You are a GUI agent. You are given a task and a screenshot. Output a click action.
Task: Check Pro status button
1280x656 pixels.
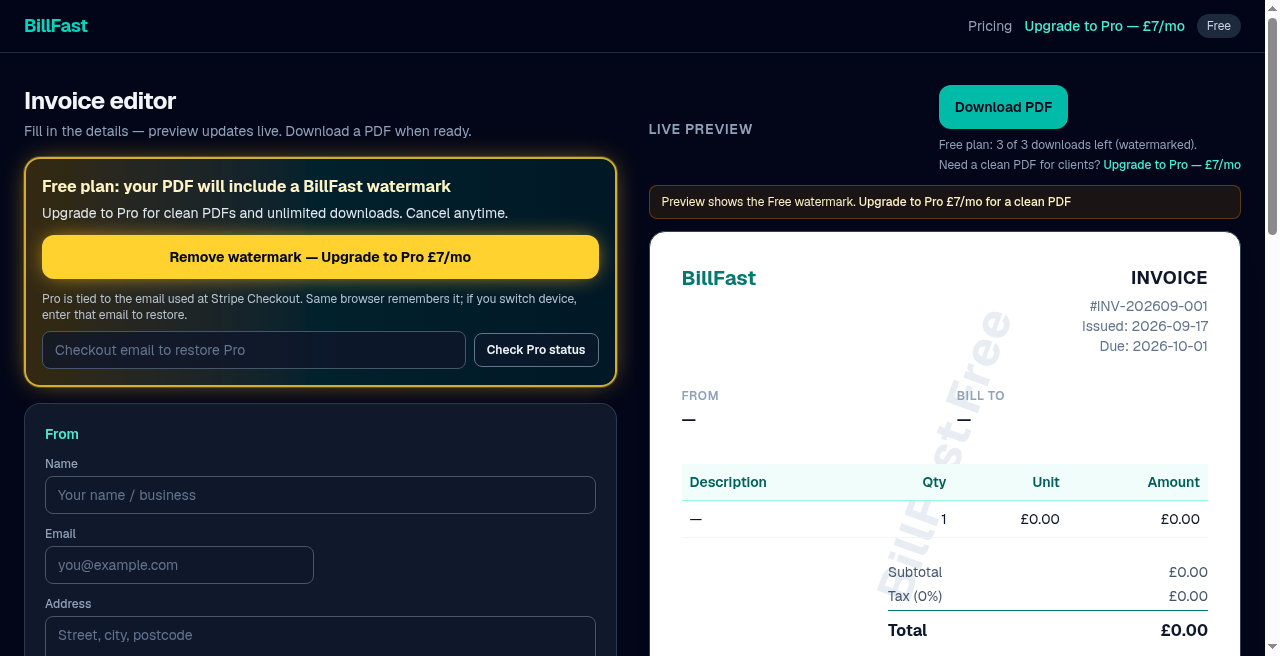pos(536,350)
